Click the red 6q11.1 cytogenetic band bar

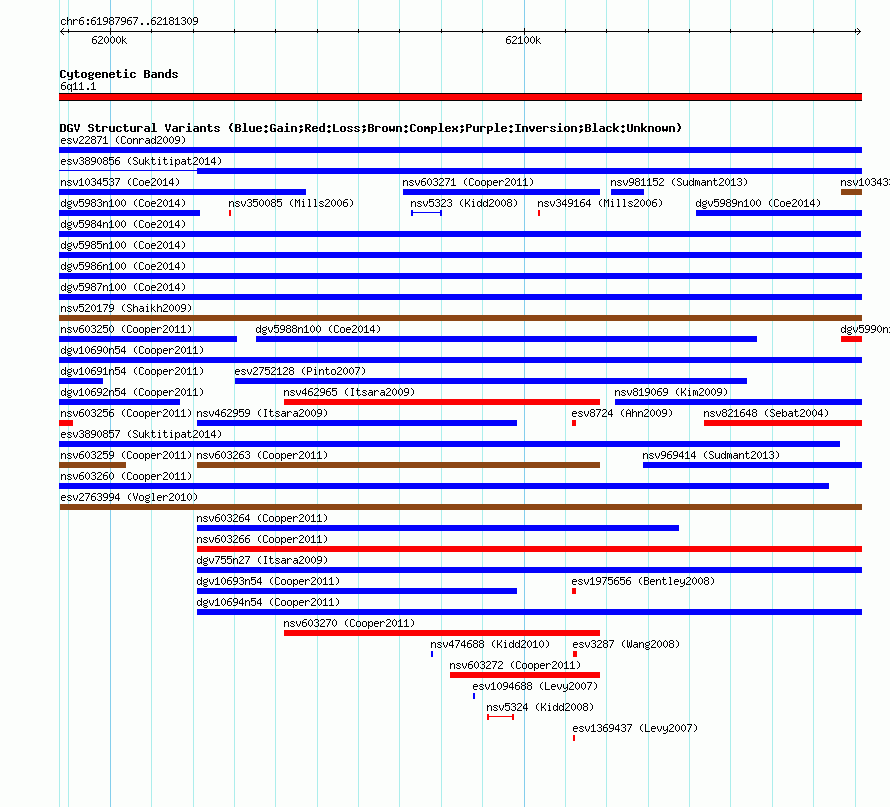[x=460, y=97]
